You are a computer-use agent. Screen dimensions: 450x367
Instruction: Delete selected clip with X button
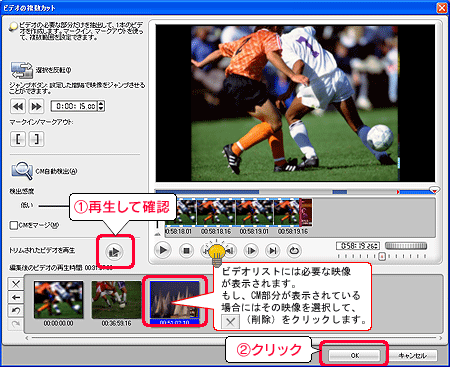click(x=16, y=284)
